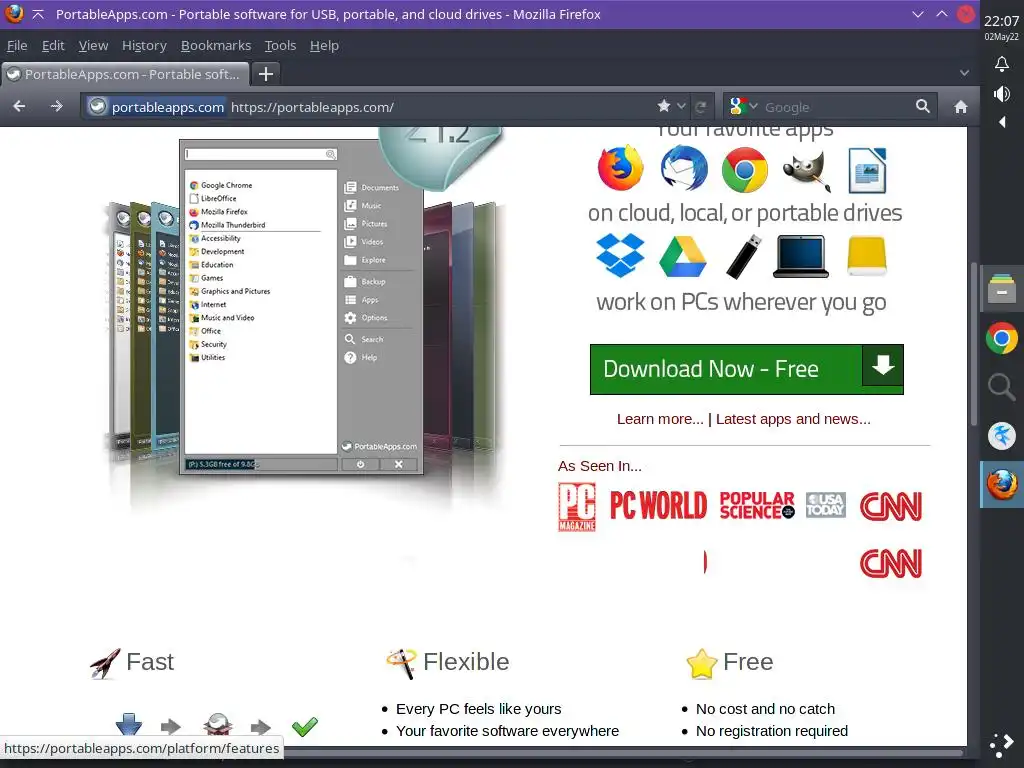Click the Thunderbird mail icon
The width and height of the screenshot is (1024, 768).
(684, 168)
